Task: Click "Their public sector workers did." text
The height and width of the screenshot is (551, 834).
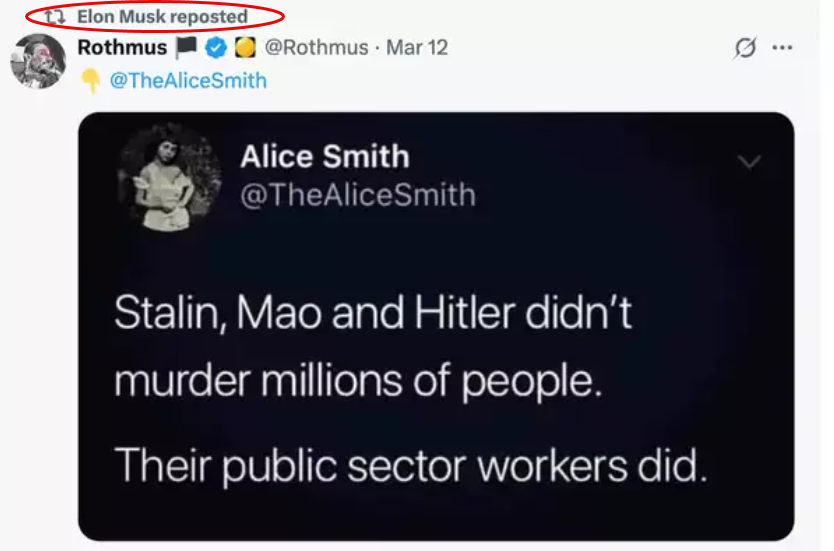Action: coord(411,465)
